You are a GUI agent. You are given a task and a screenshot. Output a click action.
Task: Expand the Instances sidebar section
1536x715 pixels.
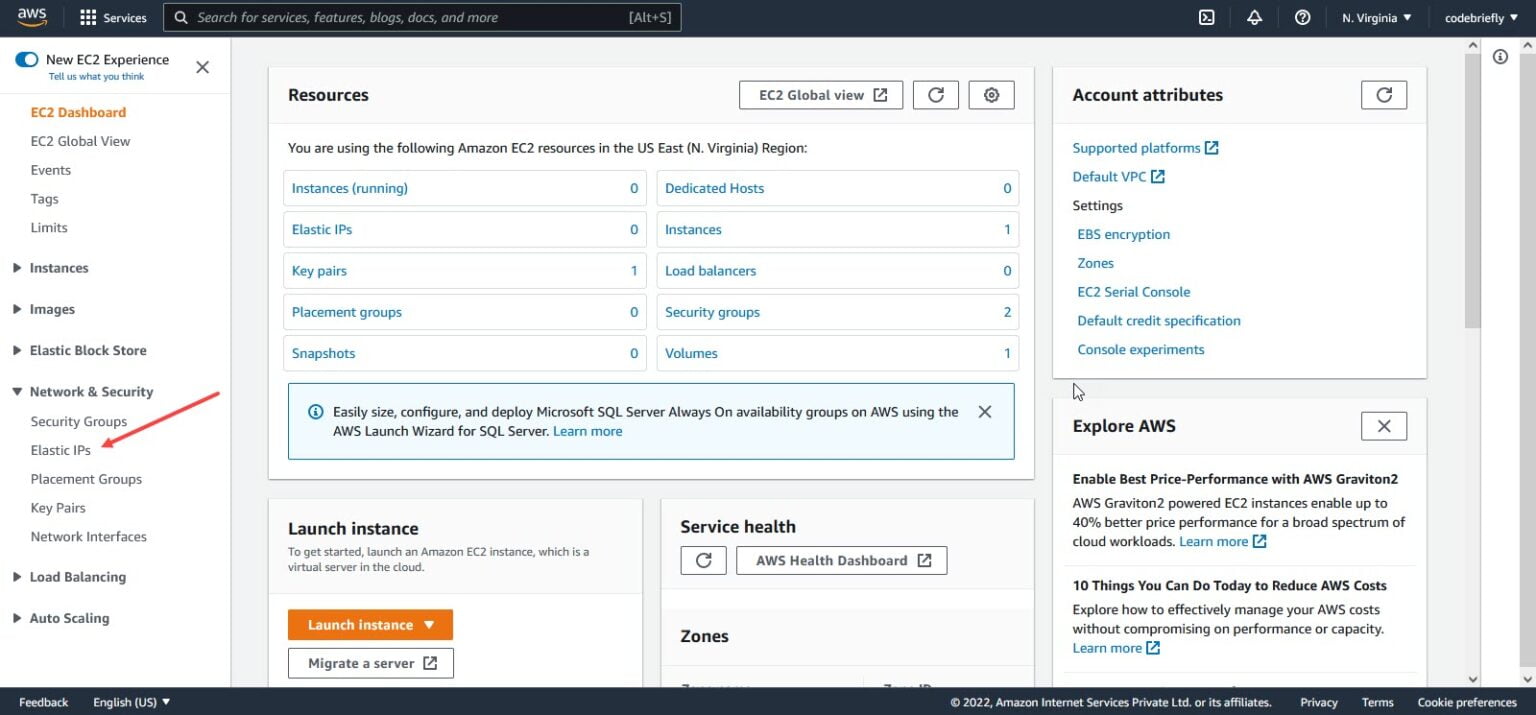coord(17,267)
